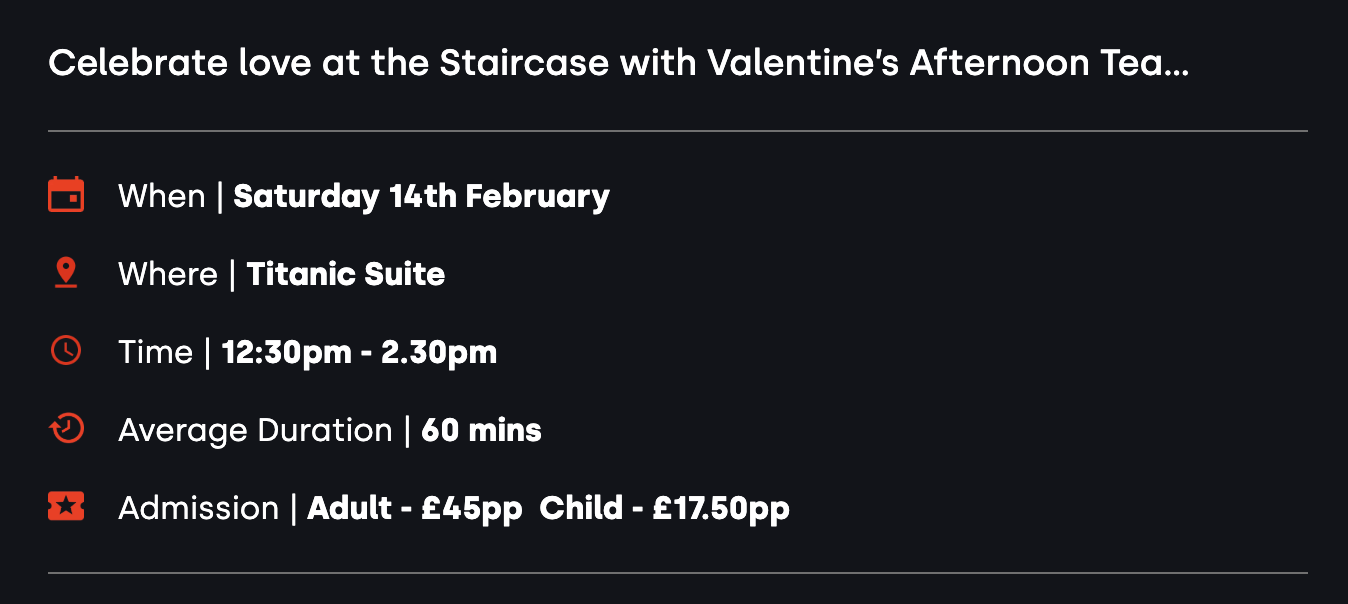
Task: Open the Titanic Suite venue text
Action: [346, 274]
